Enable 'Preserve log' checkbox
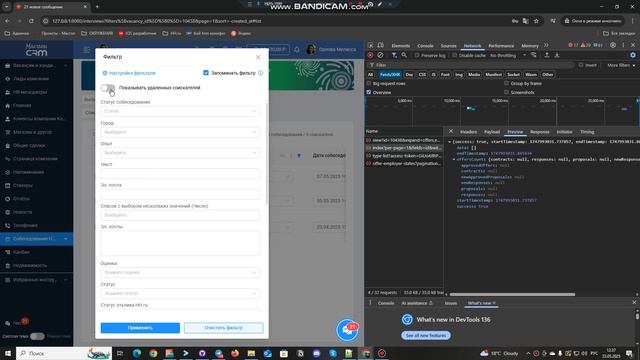This screenshot has width=640, height=360. point(417,55)
